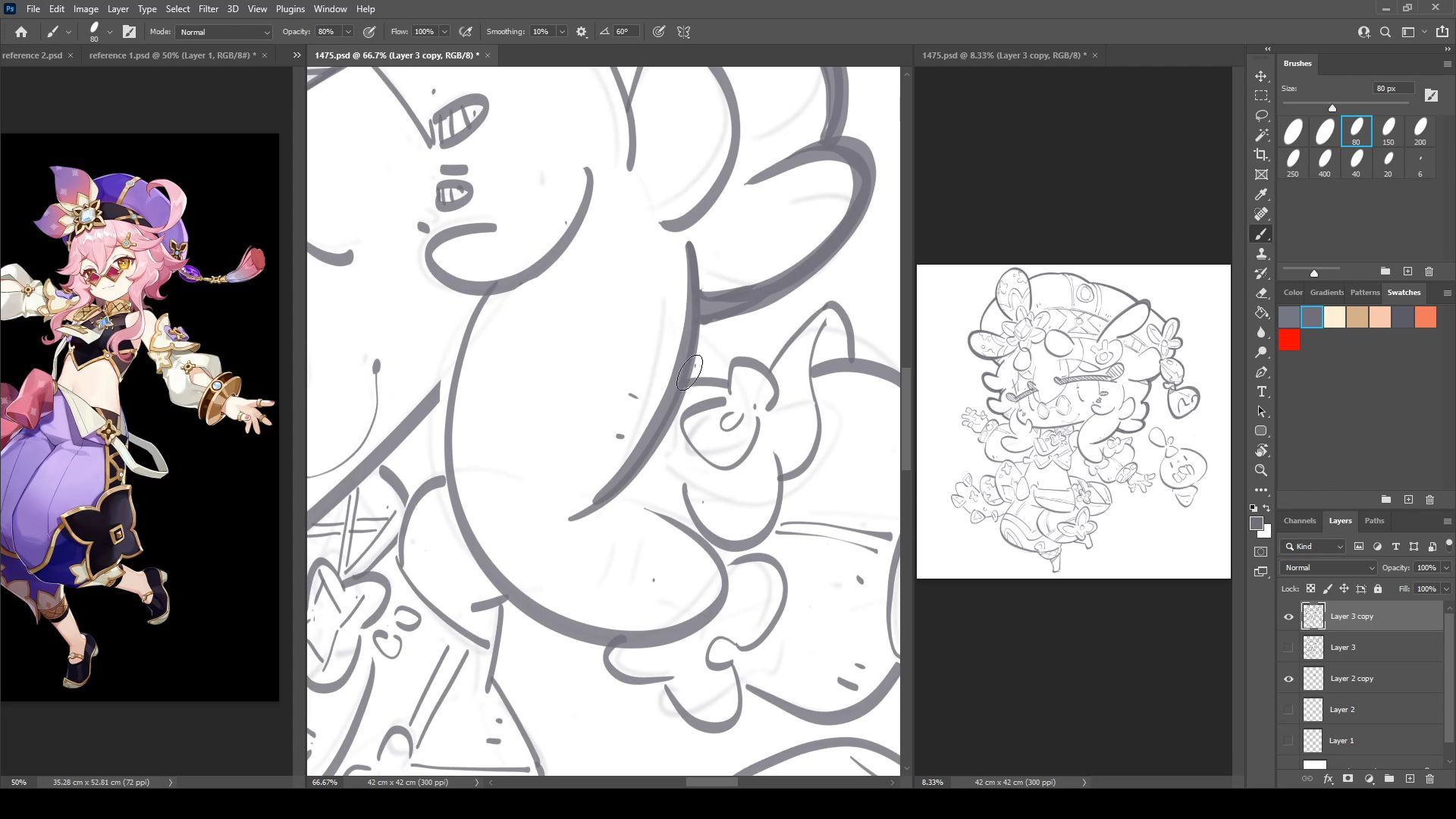Viewport: 1456px width, 819px height.
Task: Open brush Opacity dropdown arrow
Action: coord(348,32)
